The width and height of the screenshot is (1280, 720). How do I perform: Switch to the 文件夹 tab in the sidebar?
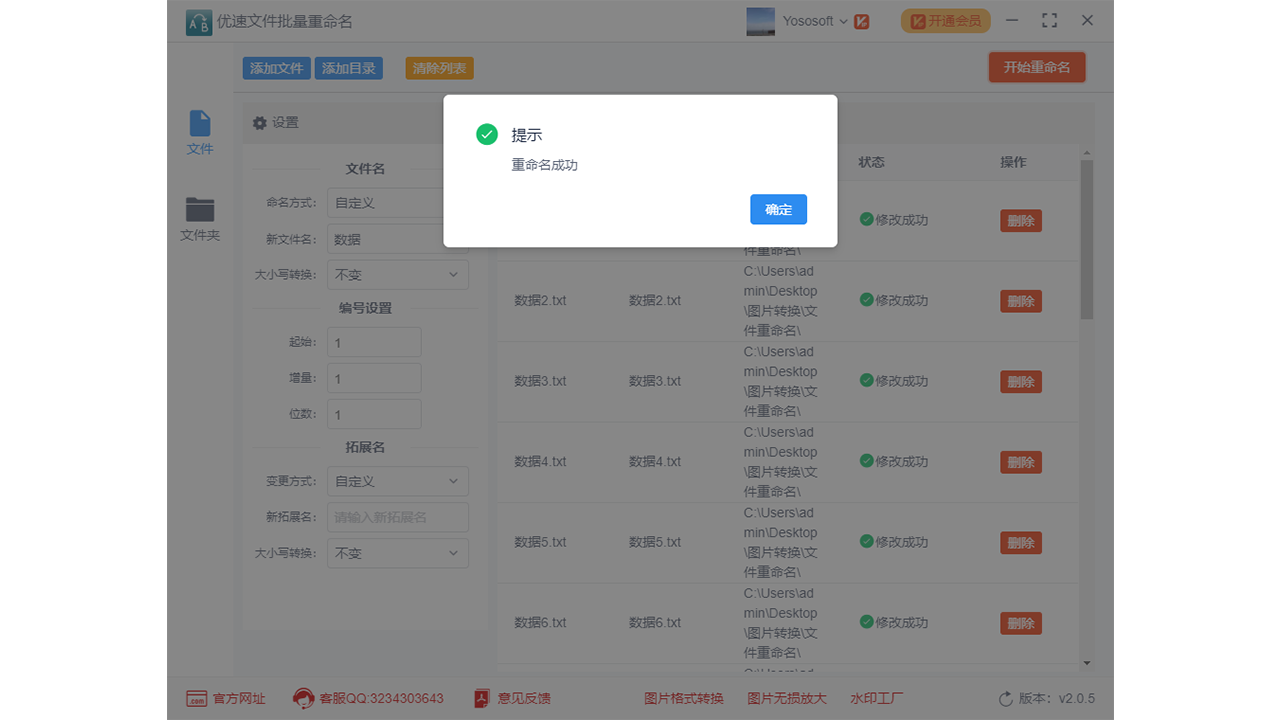coord(200,218)
